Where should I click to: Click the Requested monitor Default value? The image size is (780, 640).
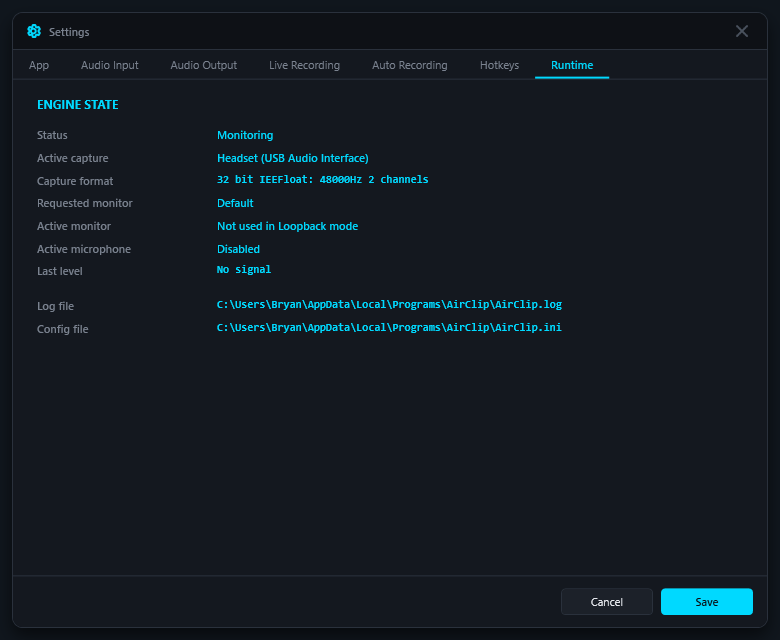tap(235, 203)
